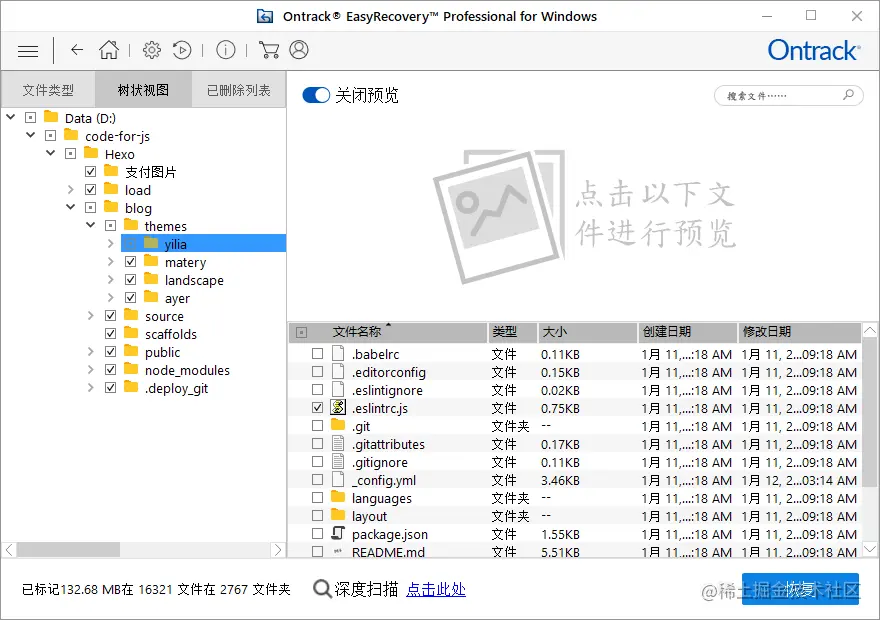Click the package.json file icon
Viewport: 880px width, 620px height.
(x=338, y=533)
